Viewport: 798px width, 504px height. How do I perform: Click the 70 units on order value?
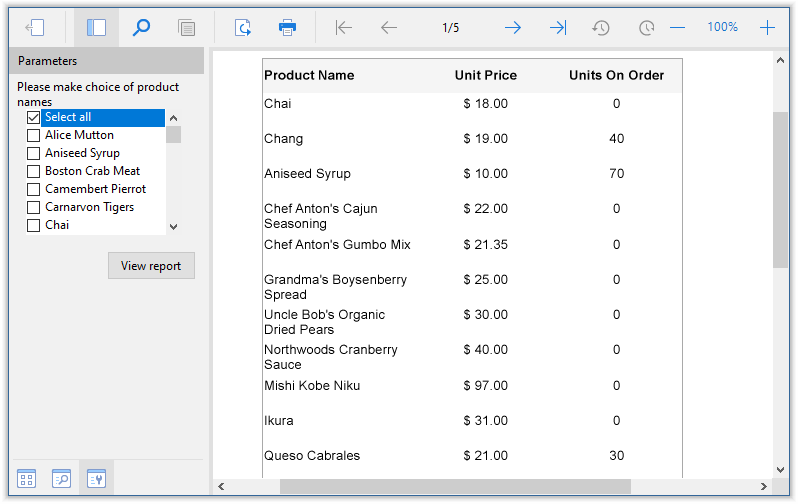tap(617, 174)
